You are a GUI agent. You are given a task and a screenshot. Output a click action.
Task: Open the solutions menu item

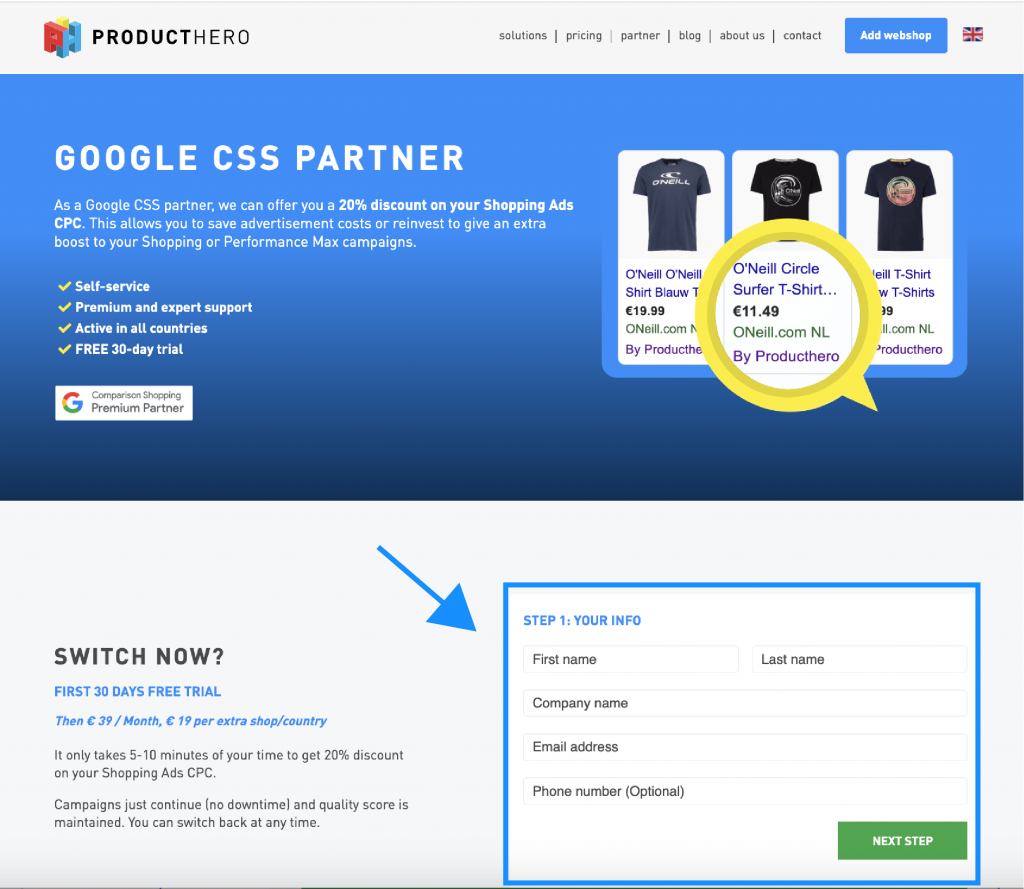pyautogui.click(x=522, y=36)
